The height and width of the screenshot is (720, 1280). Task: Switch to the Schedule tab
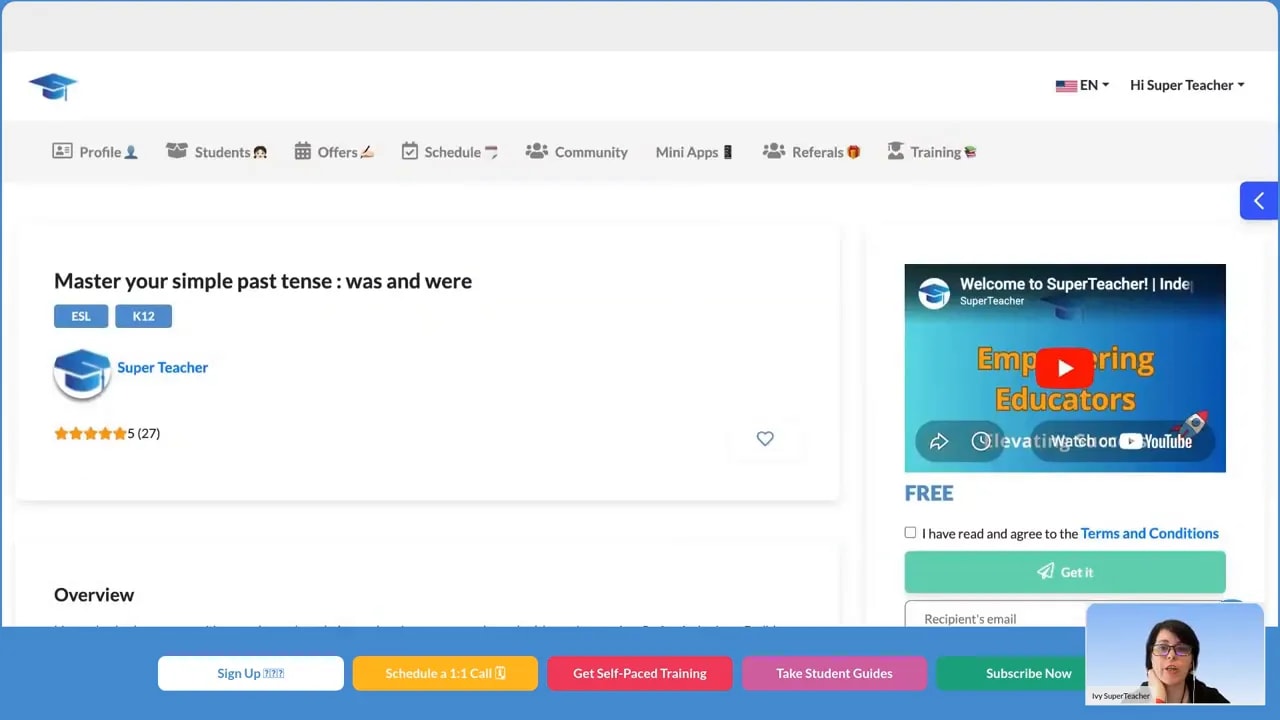coord(450,152)
